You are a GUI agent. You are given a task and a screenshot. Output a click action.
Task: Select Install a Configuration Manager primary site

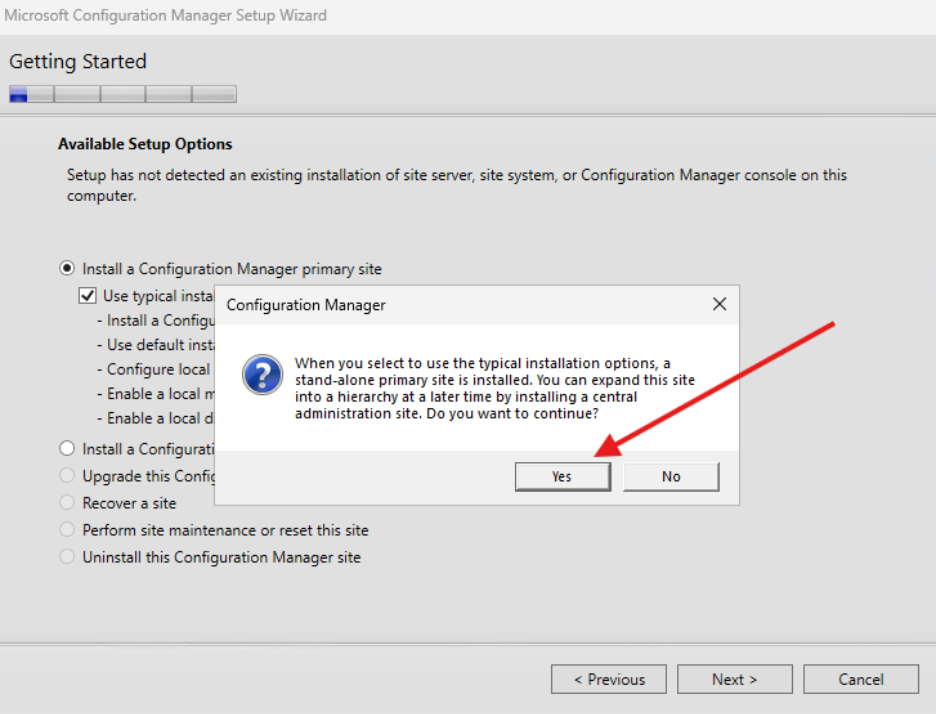pyautogui.click(x=67, y=269)
